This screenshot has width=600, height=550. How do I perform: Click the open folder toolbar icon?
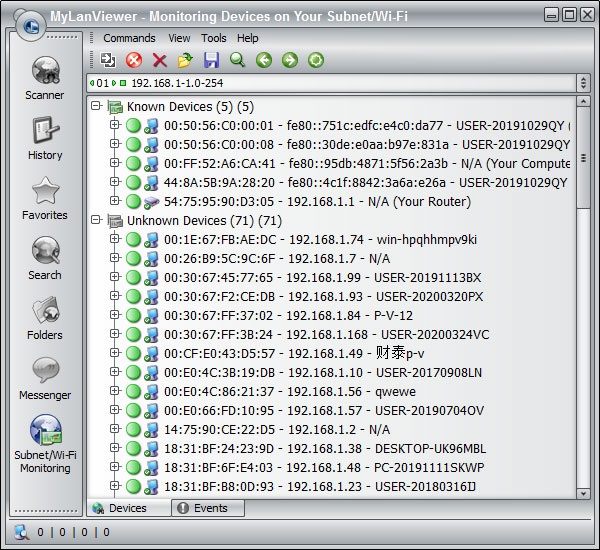[x=185, y=60]
